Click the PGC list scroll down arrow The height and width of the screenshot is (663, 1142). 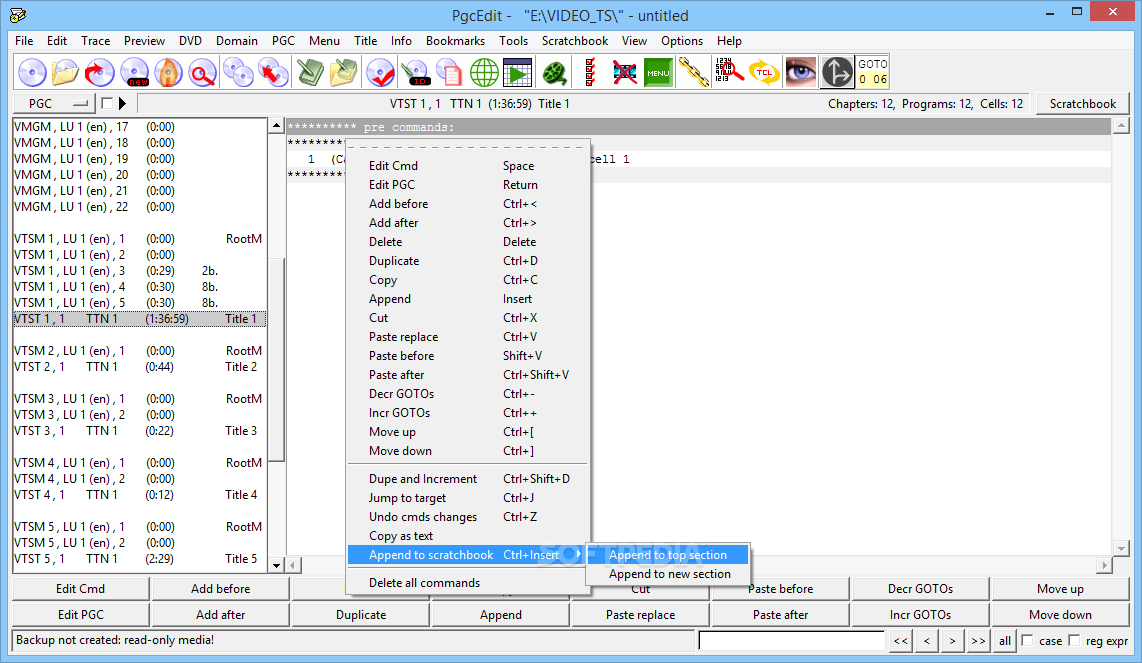point(276,565)
